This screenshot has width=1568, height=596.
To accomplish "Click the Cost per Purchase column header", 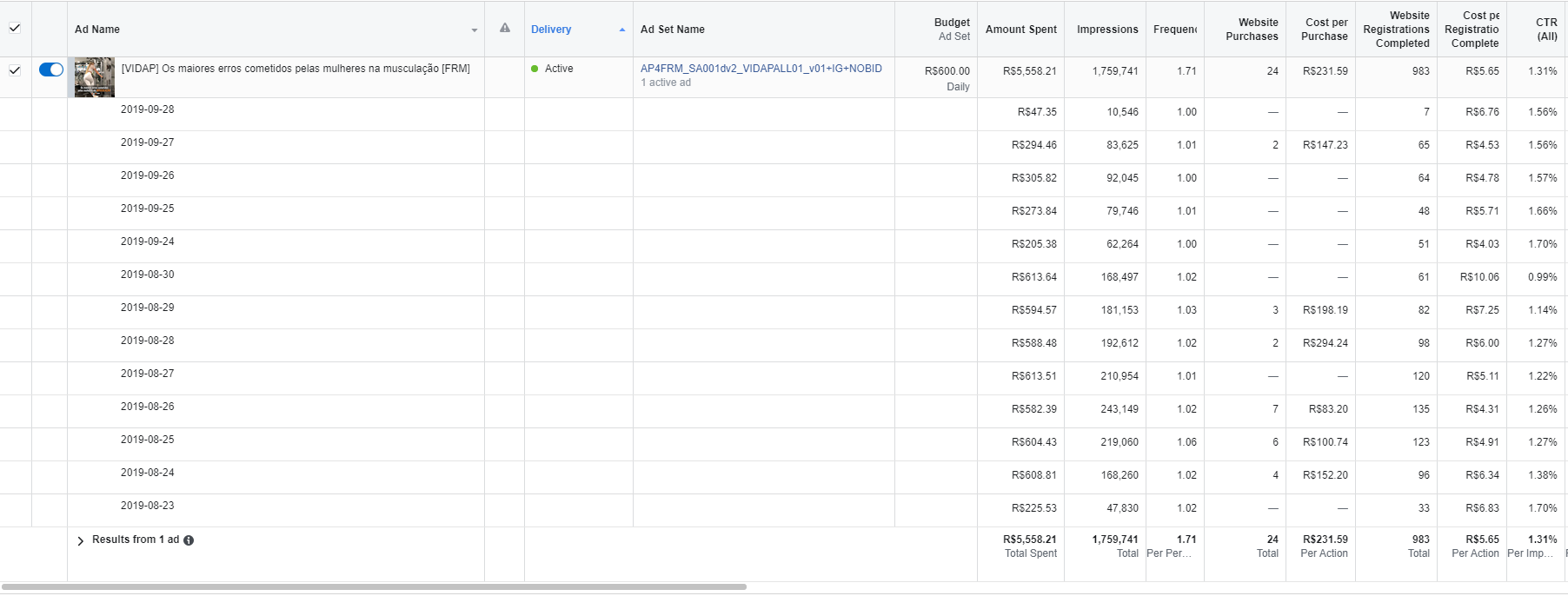I will (1325, 30).
